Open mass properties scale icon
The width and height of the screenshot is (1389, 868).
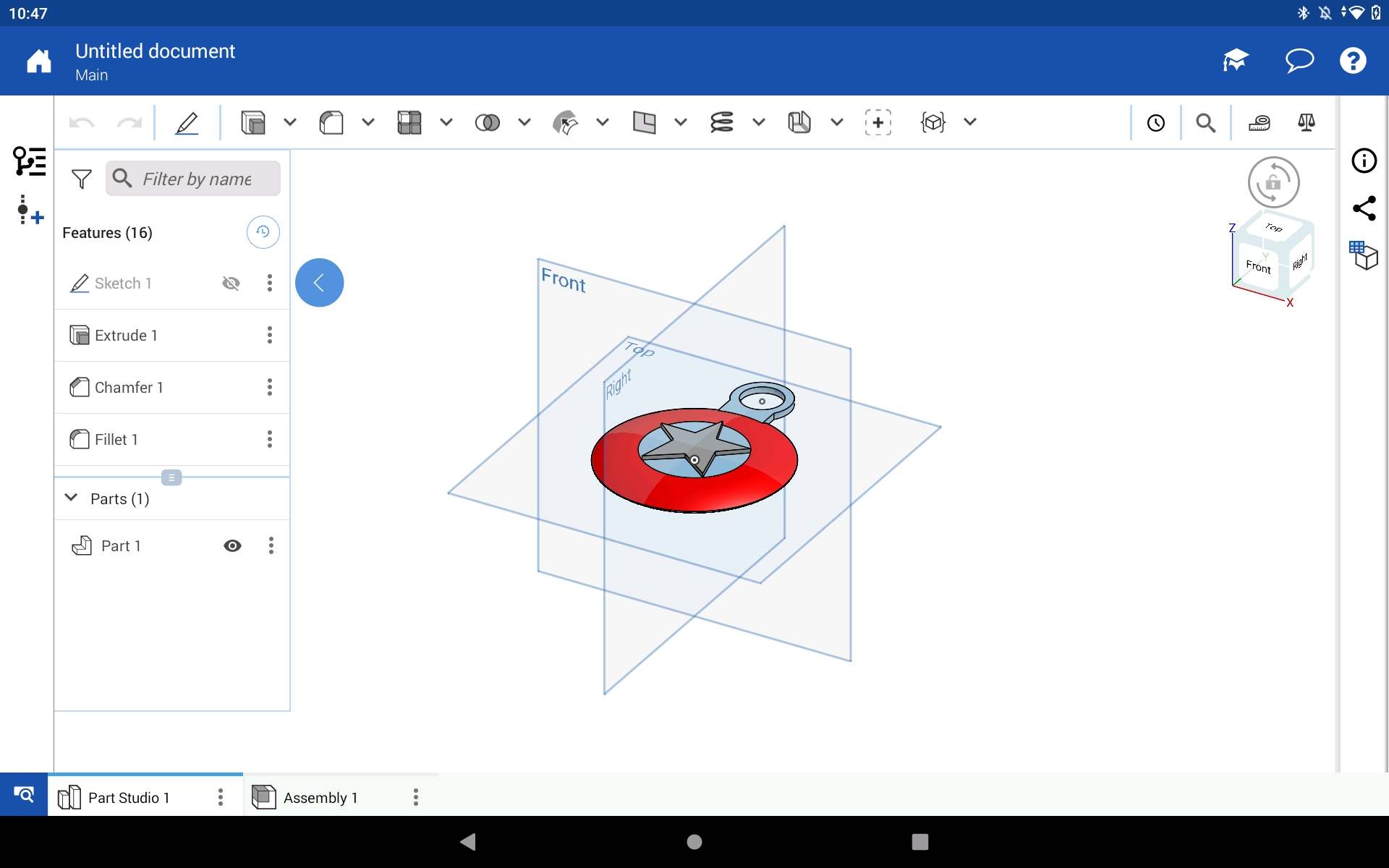tap(1307, 123)
